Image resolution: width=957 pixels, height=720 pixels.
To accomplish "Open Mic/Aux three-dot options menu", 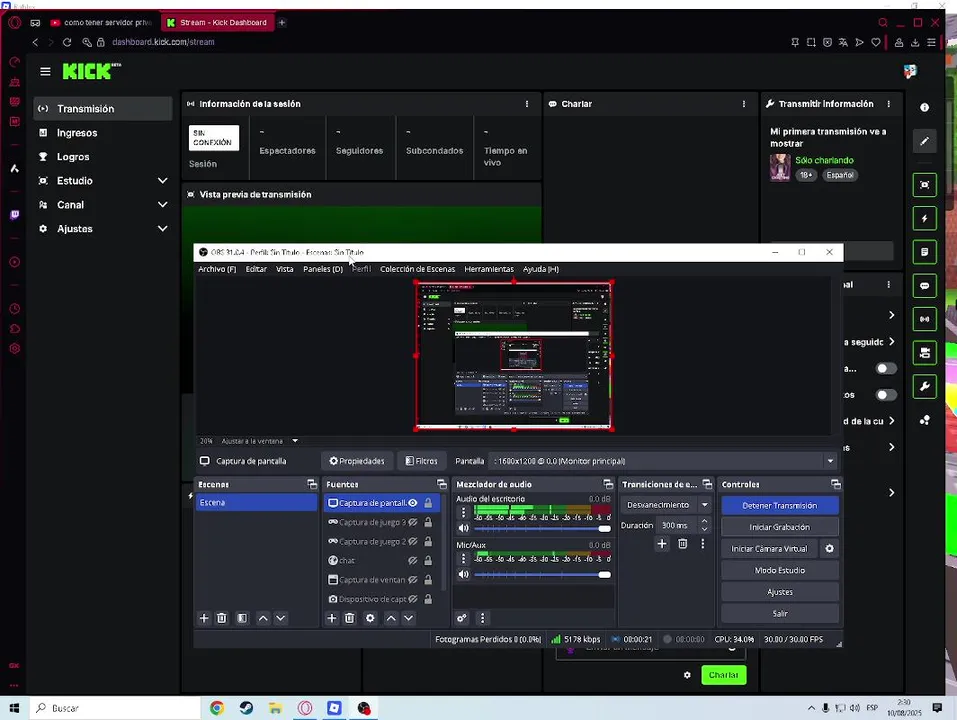I will (463, 558).
